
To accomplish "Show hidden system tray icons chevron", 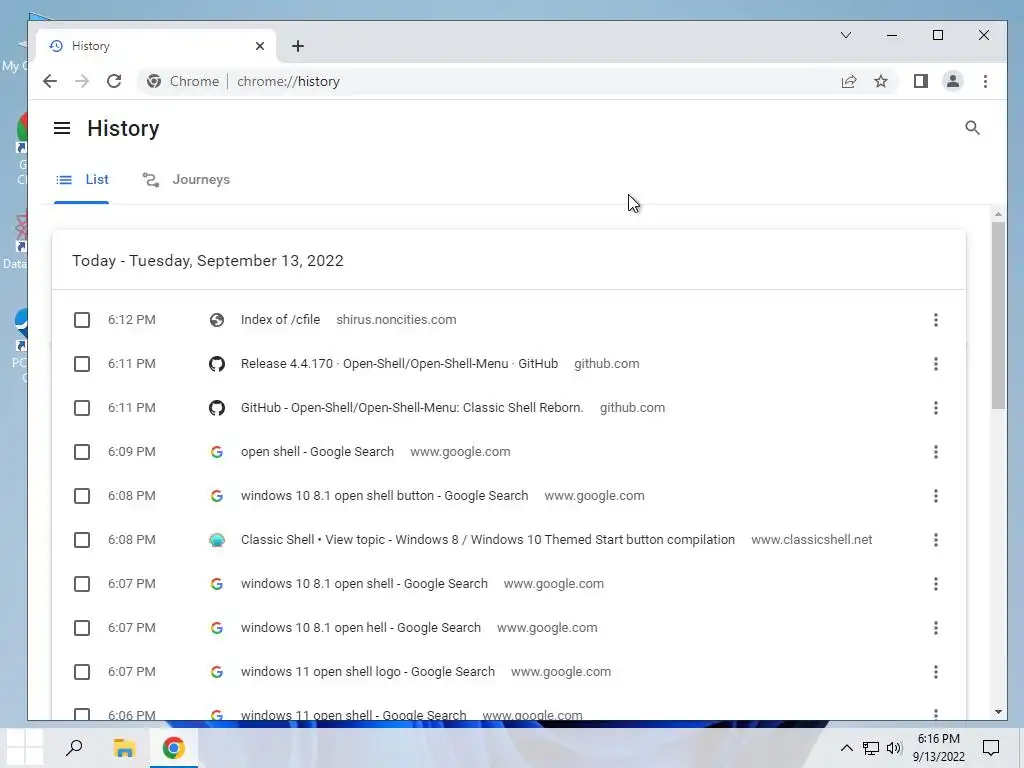I will [x=846, y=748].
